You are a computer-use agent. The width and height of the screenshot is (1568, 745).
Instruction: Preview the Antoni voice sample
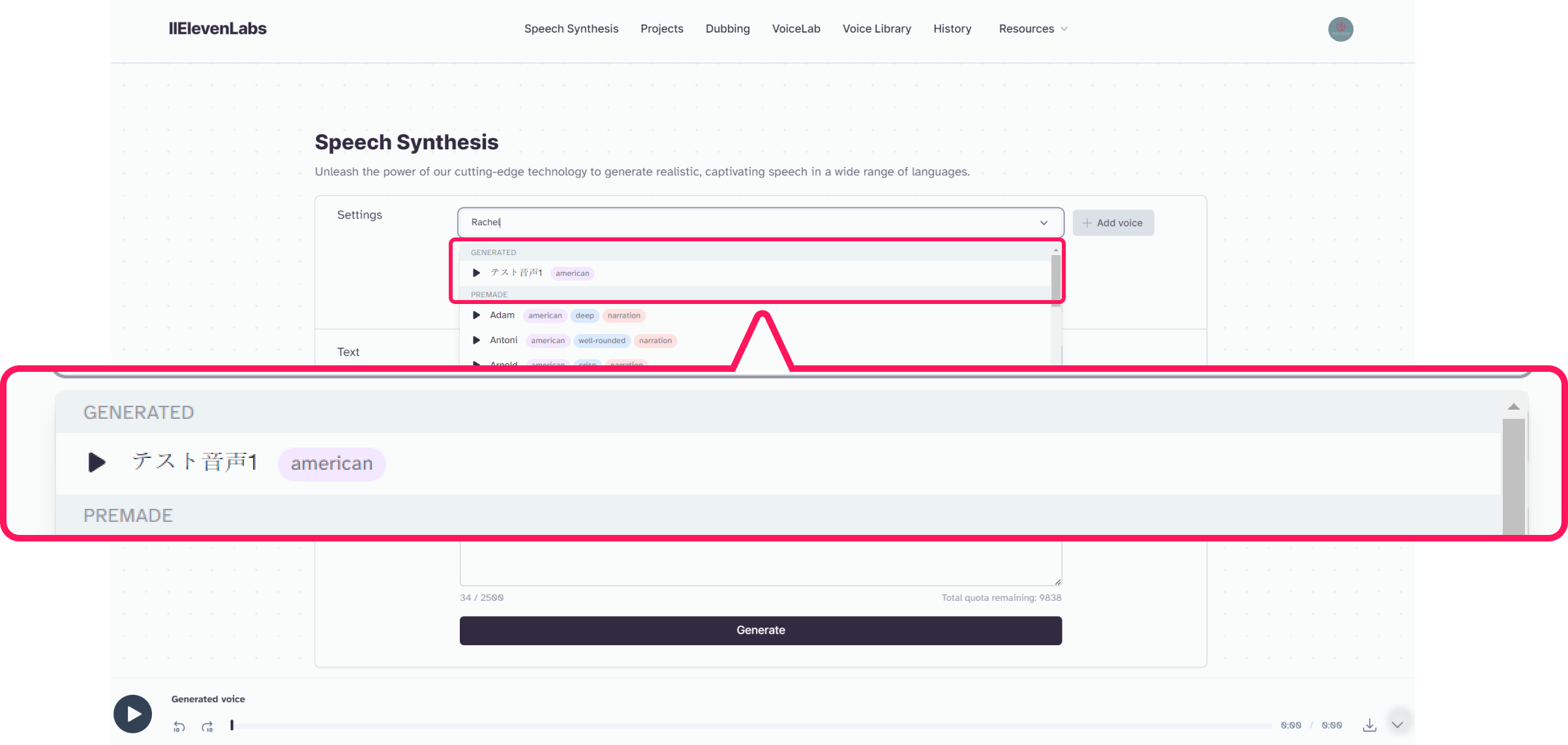[476, 340]
